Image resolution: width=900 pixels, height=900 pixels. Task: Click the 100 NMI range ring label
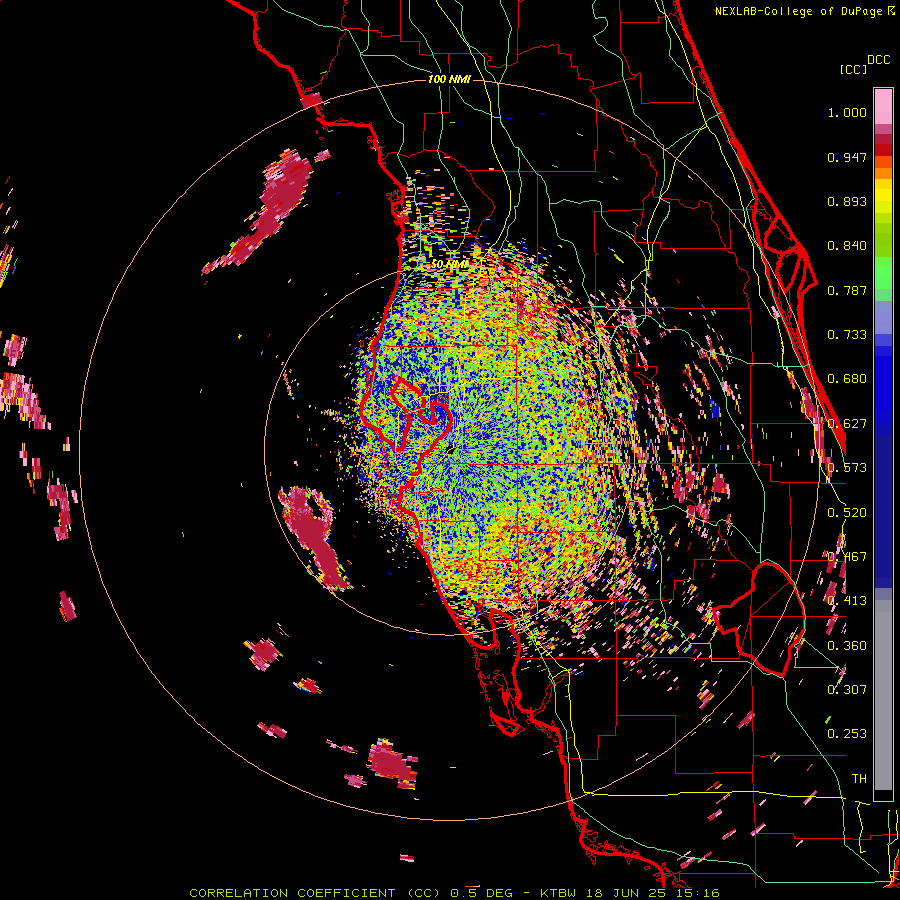(449, 79)
